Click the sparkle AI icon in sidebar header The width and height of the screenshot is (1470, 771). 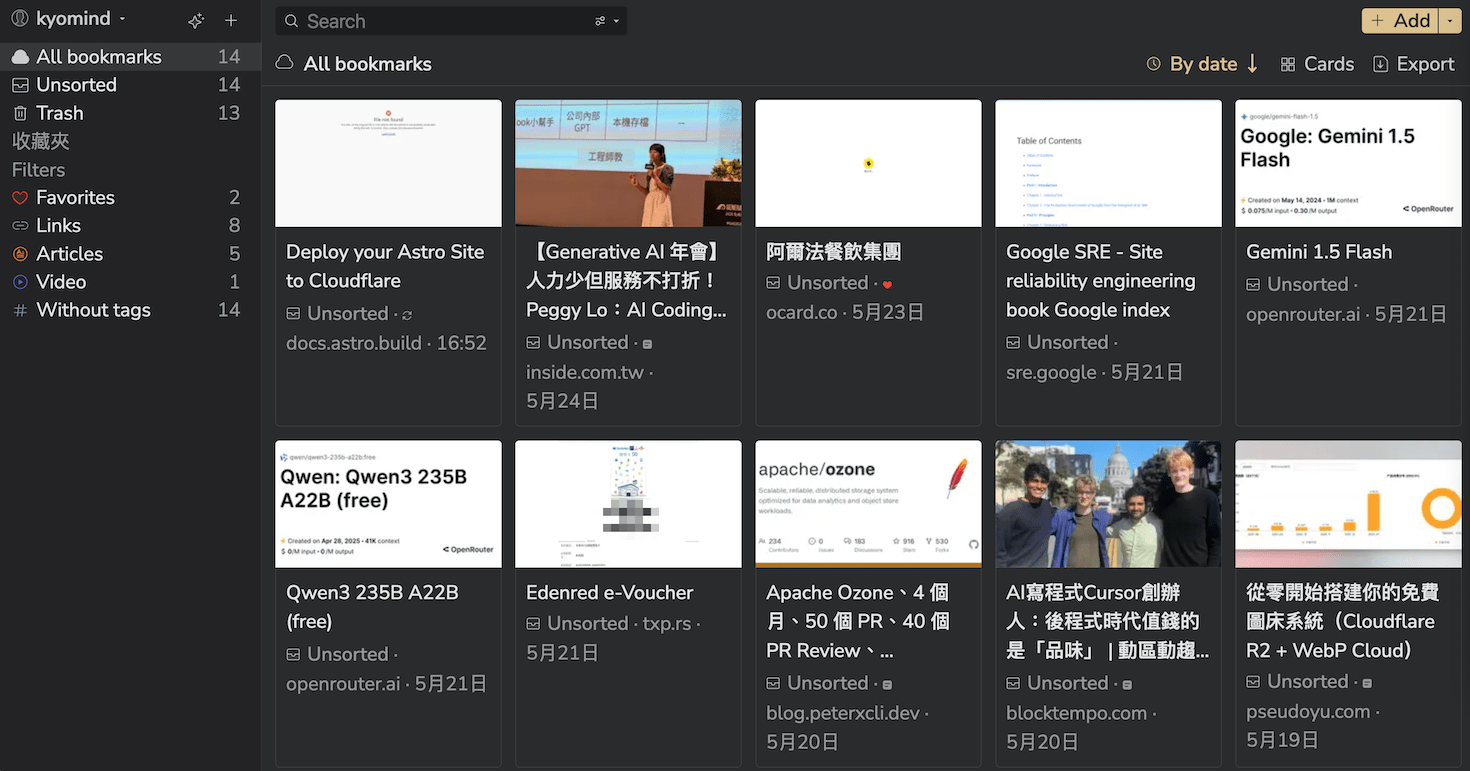pyautogui.click(x=196, y=20)
